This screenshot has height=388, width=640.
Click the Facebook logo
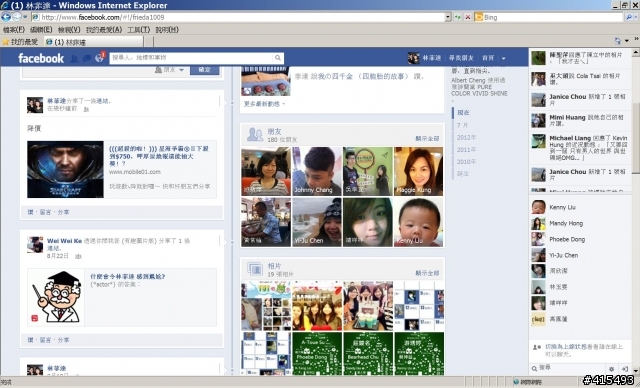click(41, 58)
